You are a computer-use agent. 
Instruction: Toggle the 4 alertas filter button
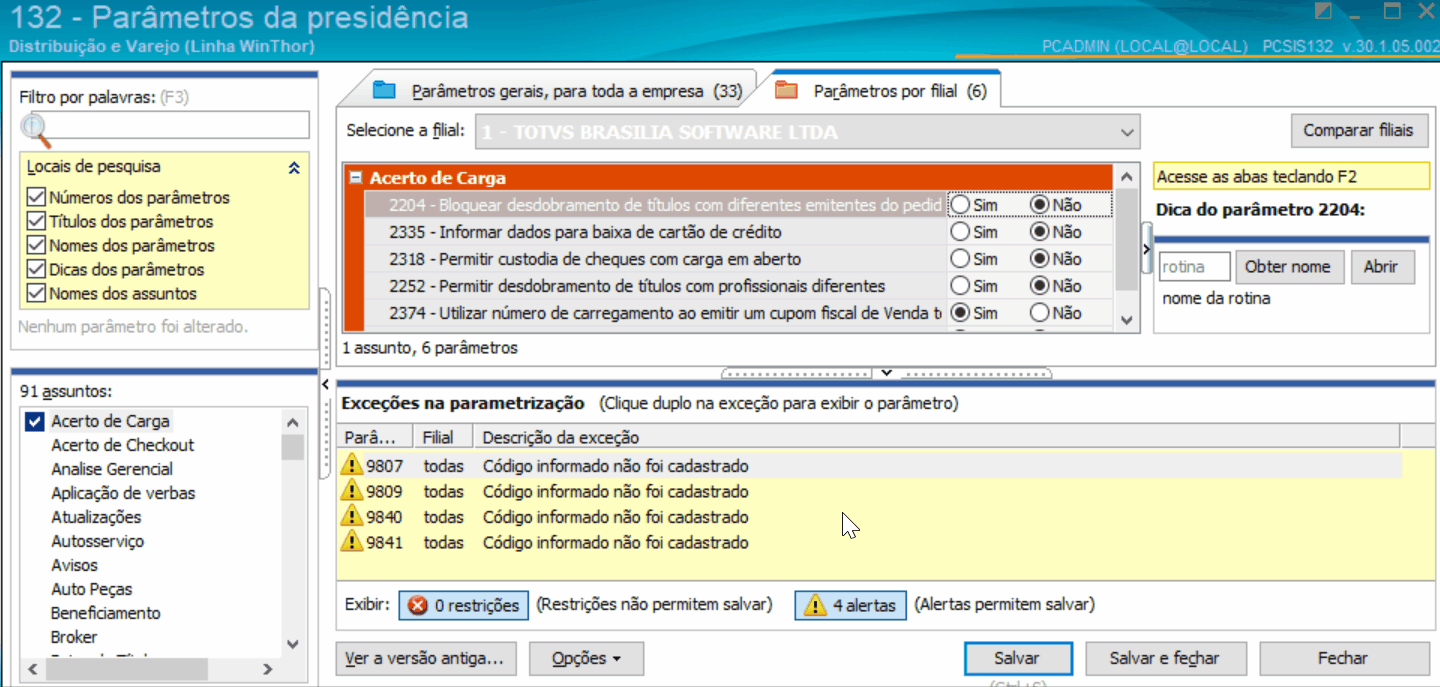click(851, 605)
